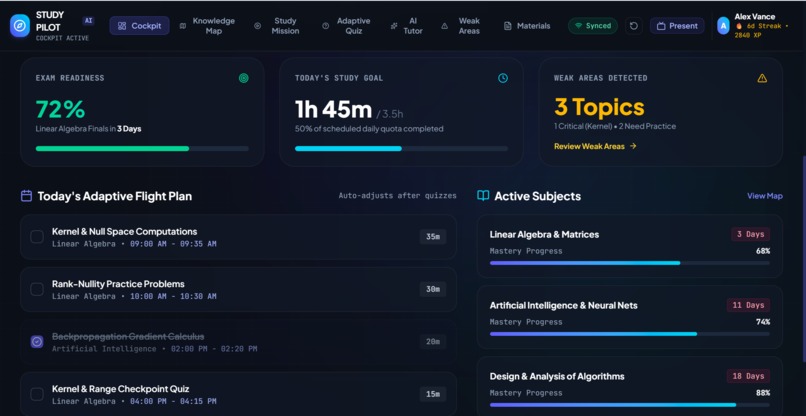Click the Weak Areas warning triangle icon
Image resolution: width=806 pixels, height=416 pixels.
[x=762, y=78]
